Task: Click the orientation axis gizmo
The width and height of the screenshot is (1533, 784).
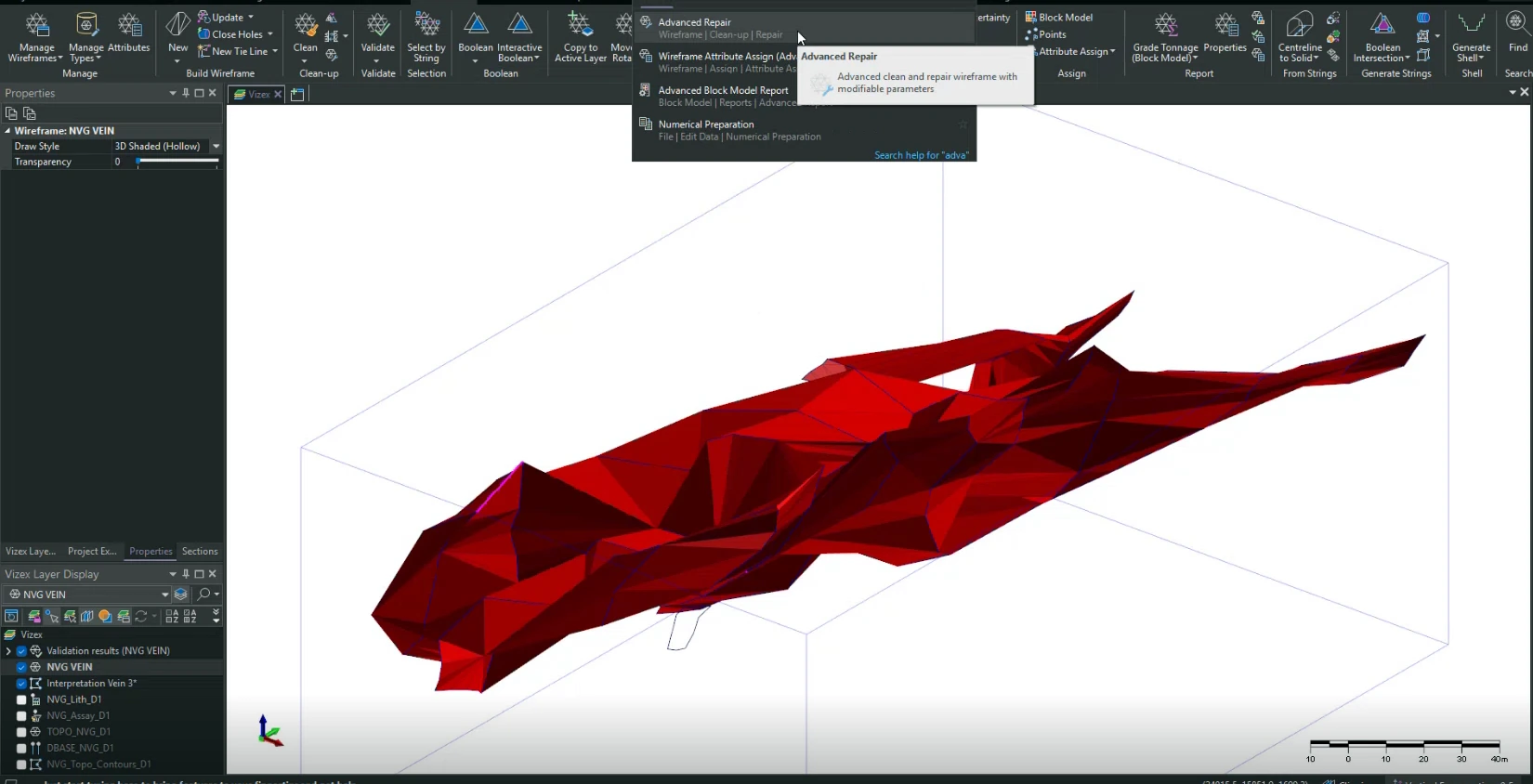Action: [x=269, y=731]
